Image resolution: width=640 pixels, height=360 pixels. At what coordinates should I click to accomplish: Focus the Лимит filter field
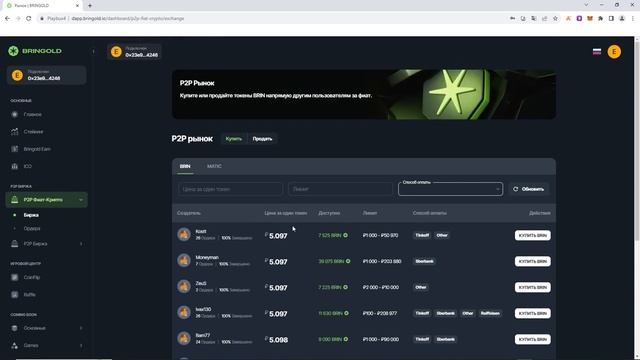pyautogui.click(x=340, y=189)
